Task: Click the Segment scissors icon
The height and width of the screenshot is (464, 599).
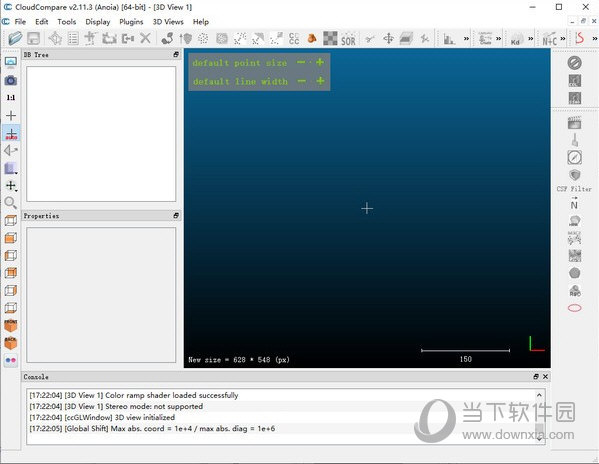Action: pyautogui.click(x=369, y=39)
